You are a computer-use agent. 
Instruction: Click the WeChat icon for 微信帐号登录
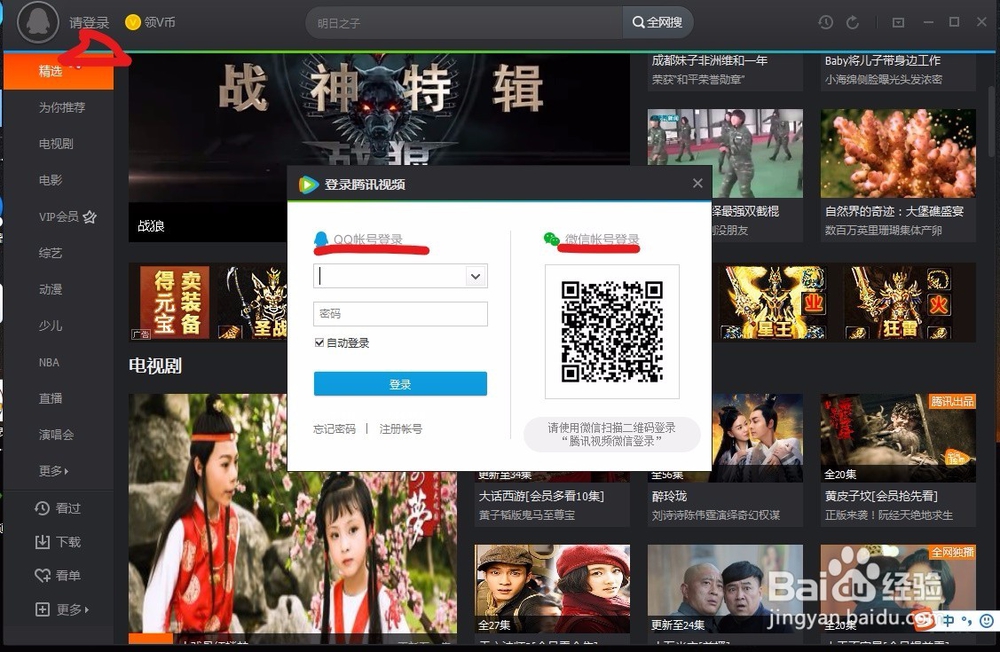pos(552,239)
